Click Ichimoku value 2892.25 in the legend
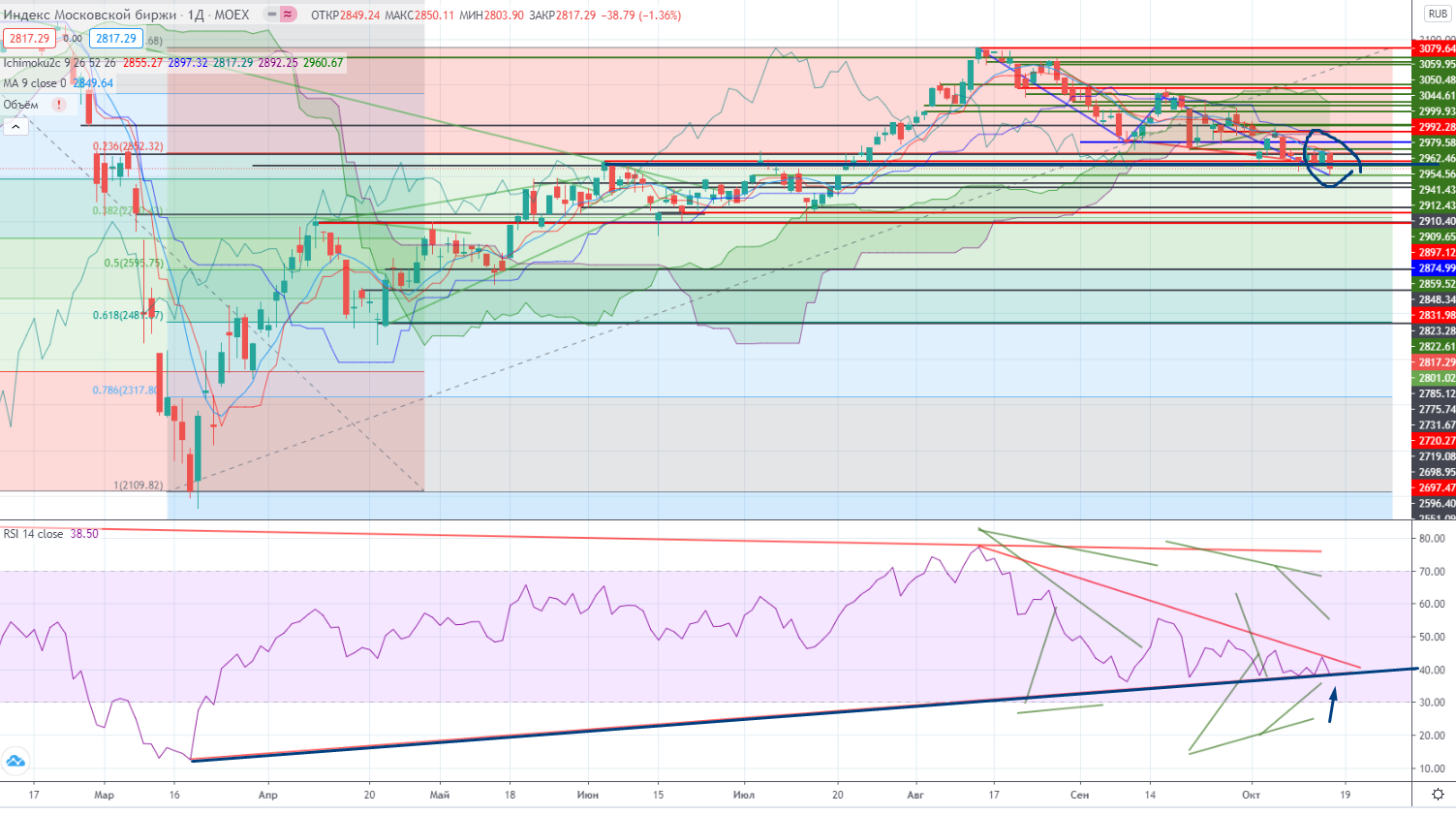The width and height of the screenshot is (1456, 815). click(278, 63)
